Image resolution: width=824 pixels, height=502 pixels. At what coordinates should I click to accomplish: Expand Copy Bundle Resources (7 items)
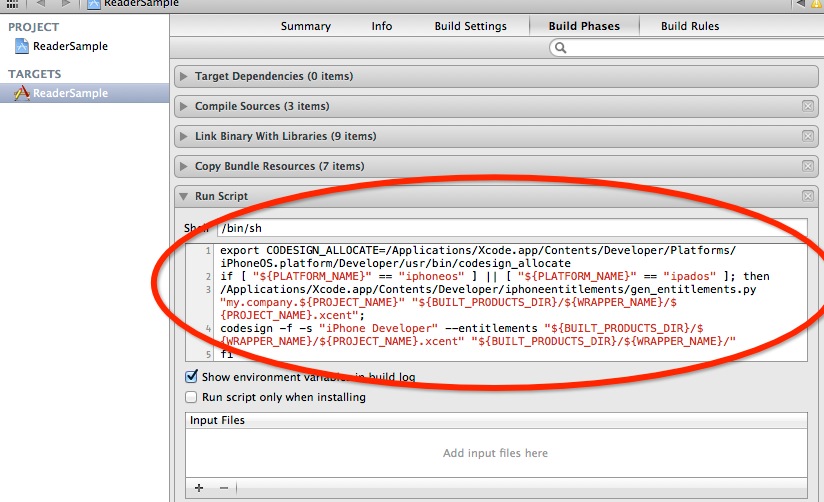tap(183, 166)
